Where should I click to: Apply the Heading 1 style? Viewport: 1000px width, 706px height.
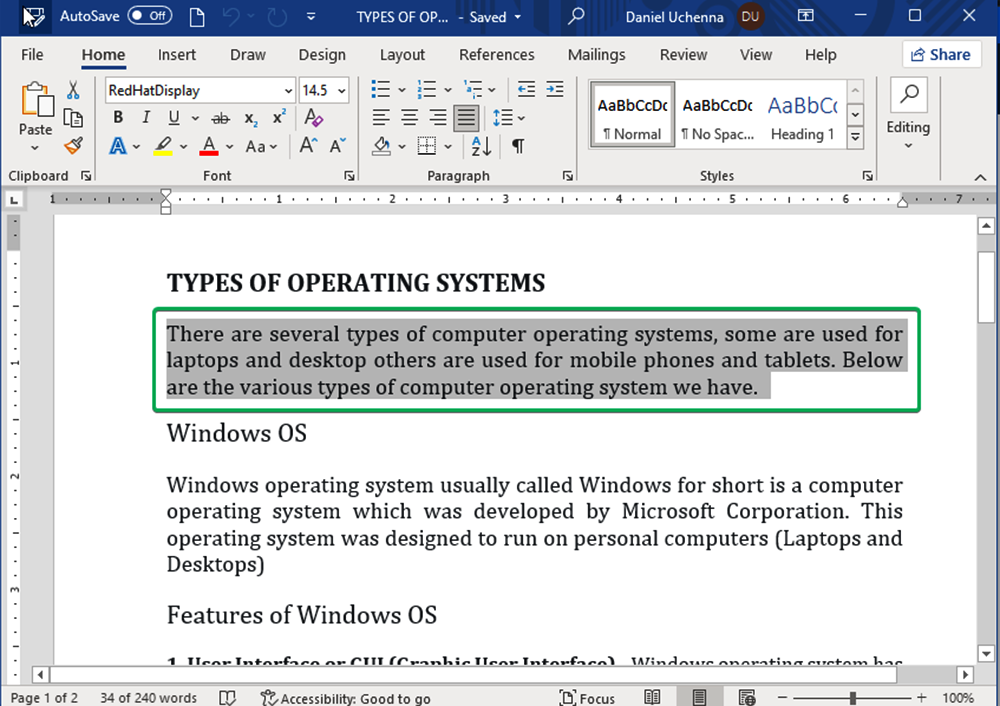click(x=802, y=118)
